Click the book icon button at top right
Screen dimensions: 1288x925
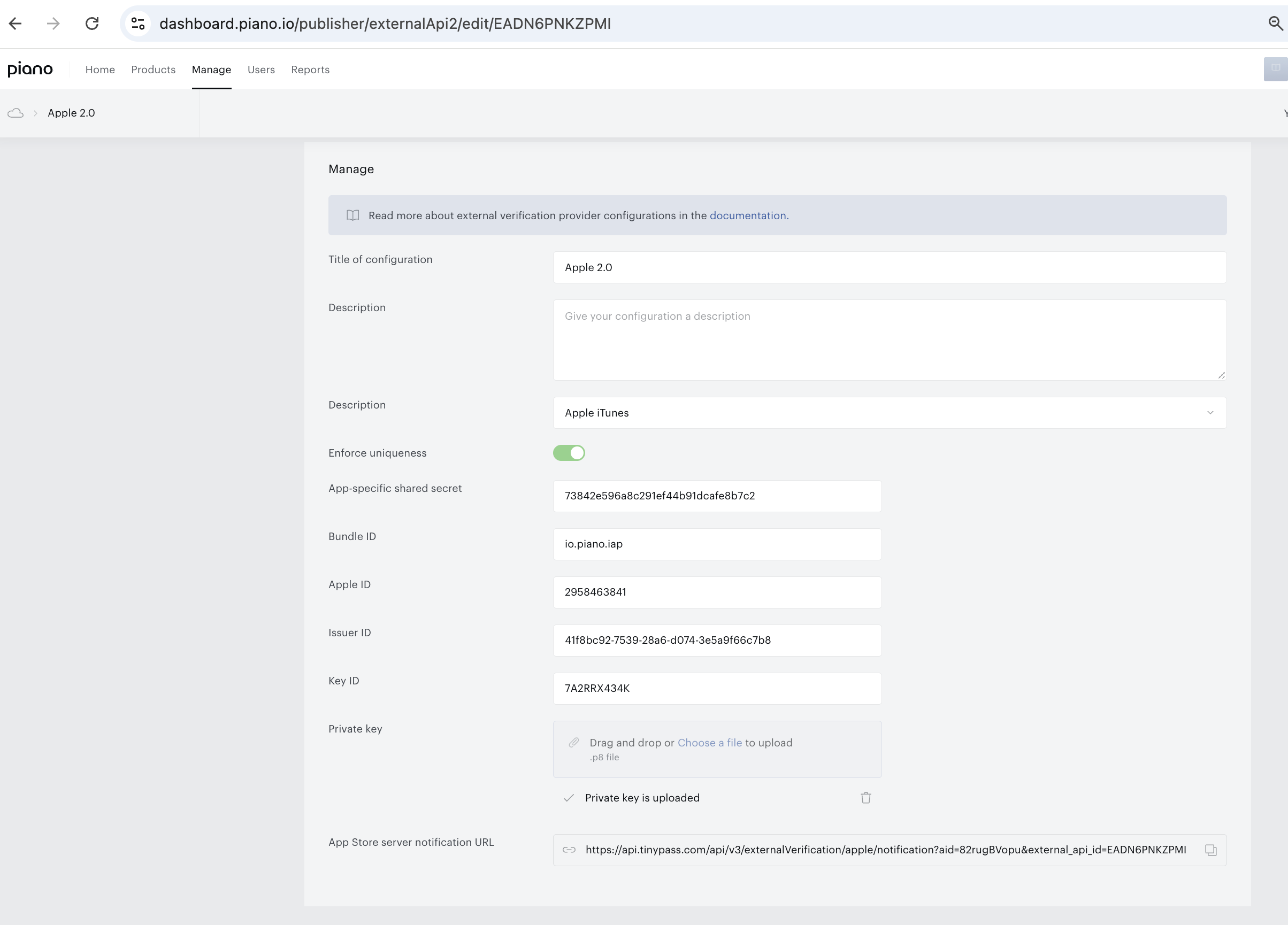click(x=1276, y=70)
